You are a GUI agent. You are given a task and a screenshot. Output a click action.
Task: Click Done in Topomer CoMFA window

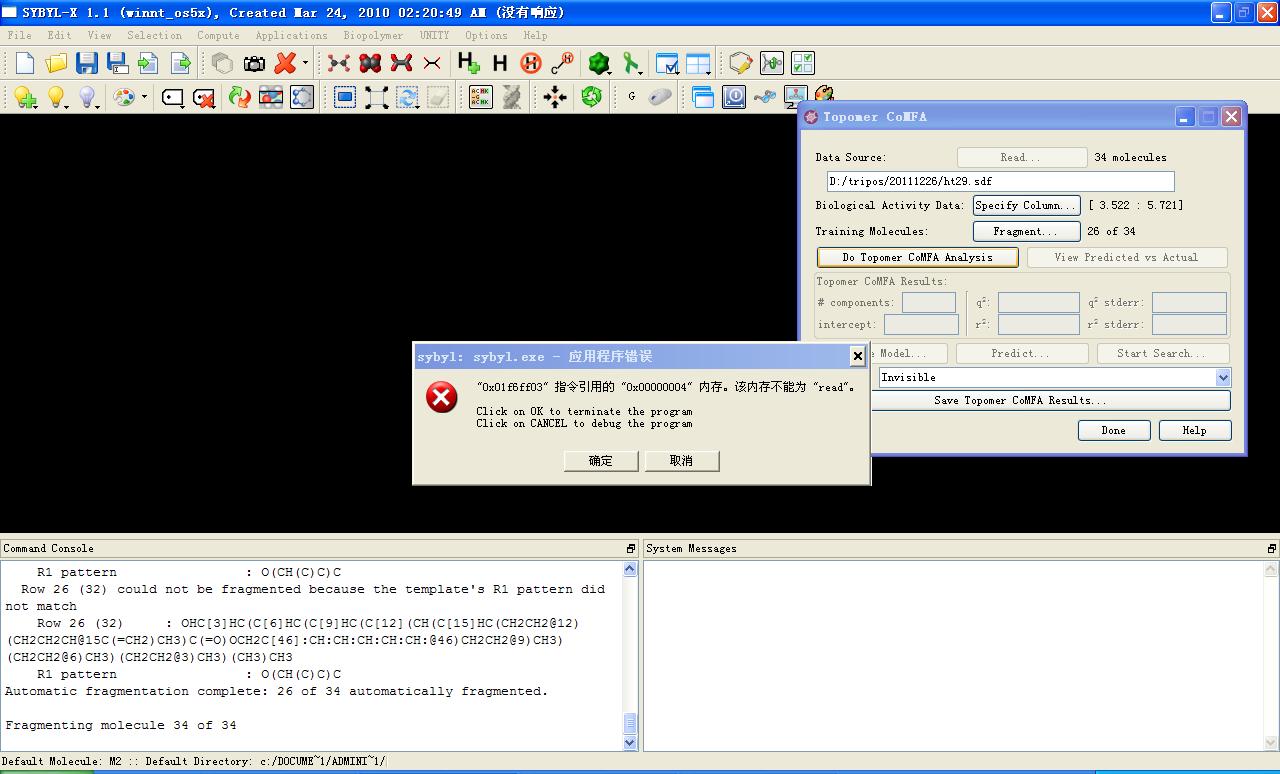1113,430
